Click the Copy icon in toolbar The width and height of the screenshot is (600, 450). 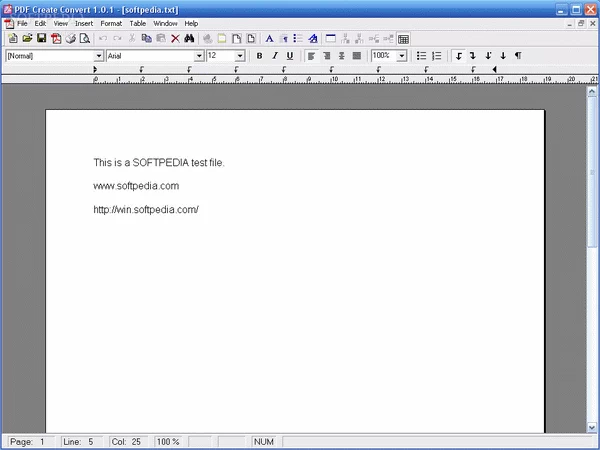(146, 38)
